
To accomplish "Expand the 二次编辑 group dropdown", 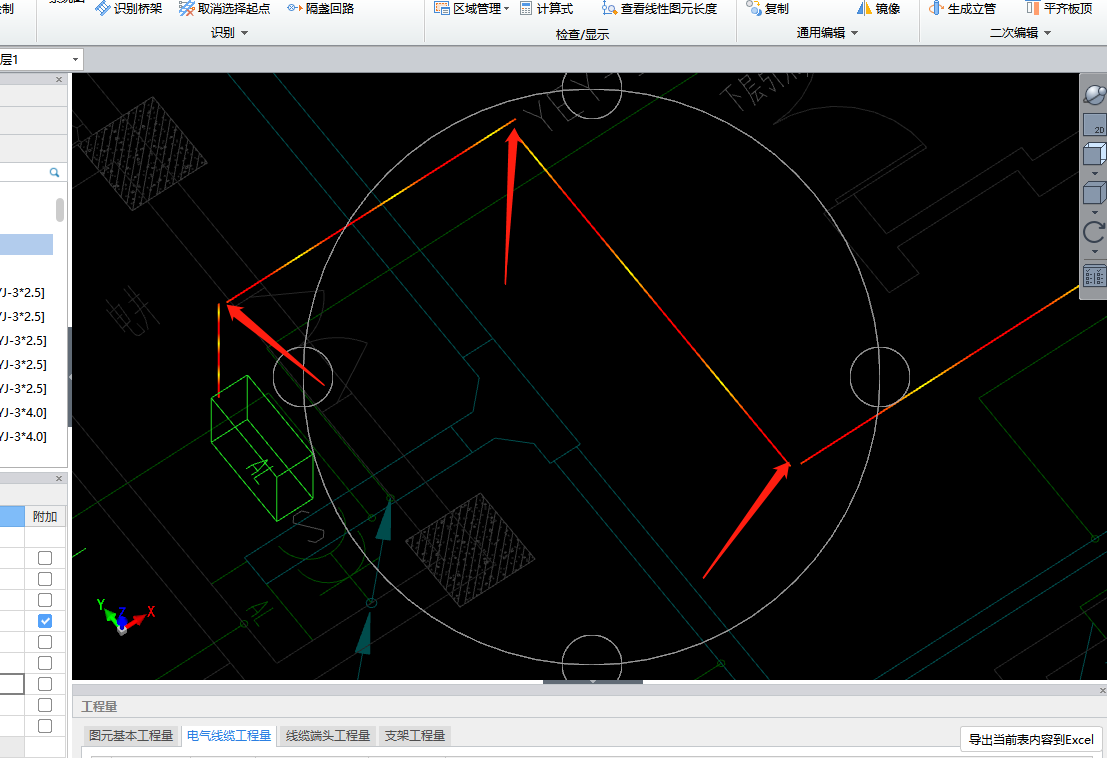I will tap(1047, 33).
